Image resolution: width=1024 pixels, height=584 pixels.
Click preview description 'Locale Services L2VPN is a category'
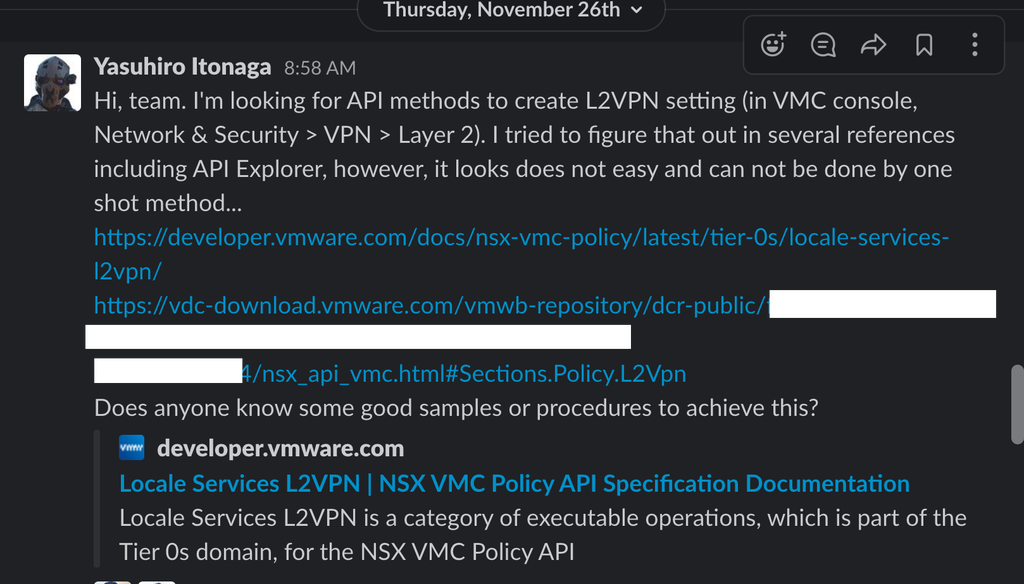[x=308, y=517]
